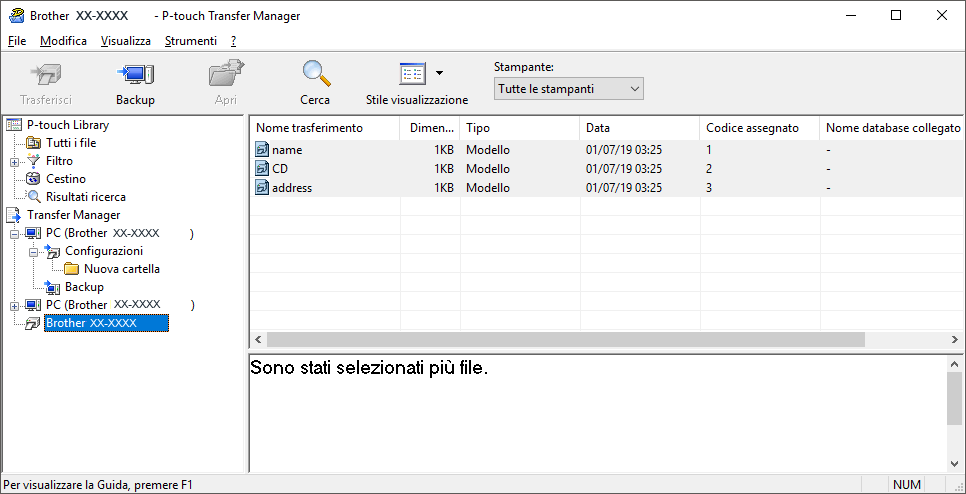966x494 pixels.
Task: Select Configurazioni folder in tree
Action: [104, 251]
